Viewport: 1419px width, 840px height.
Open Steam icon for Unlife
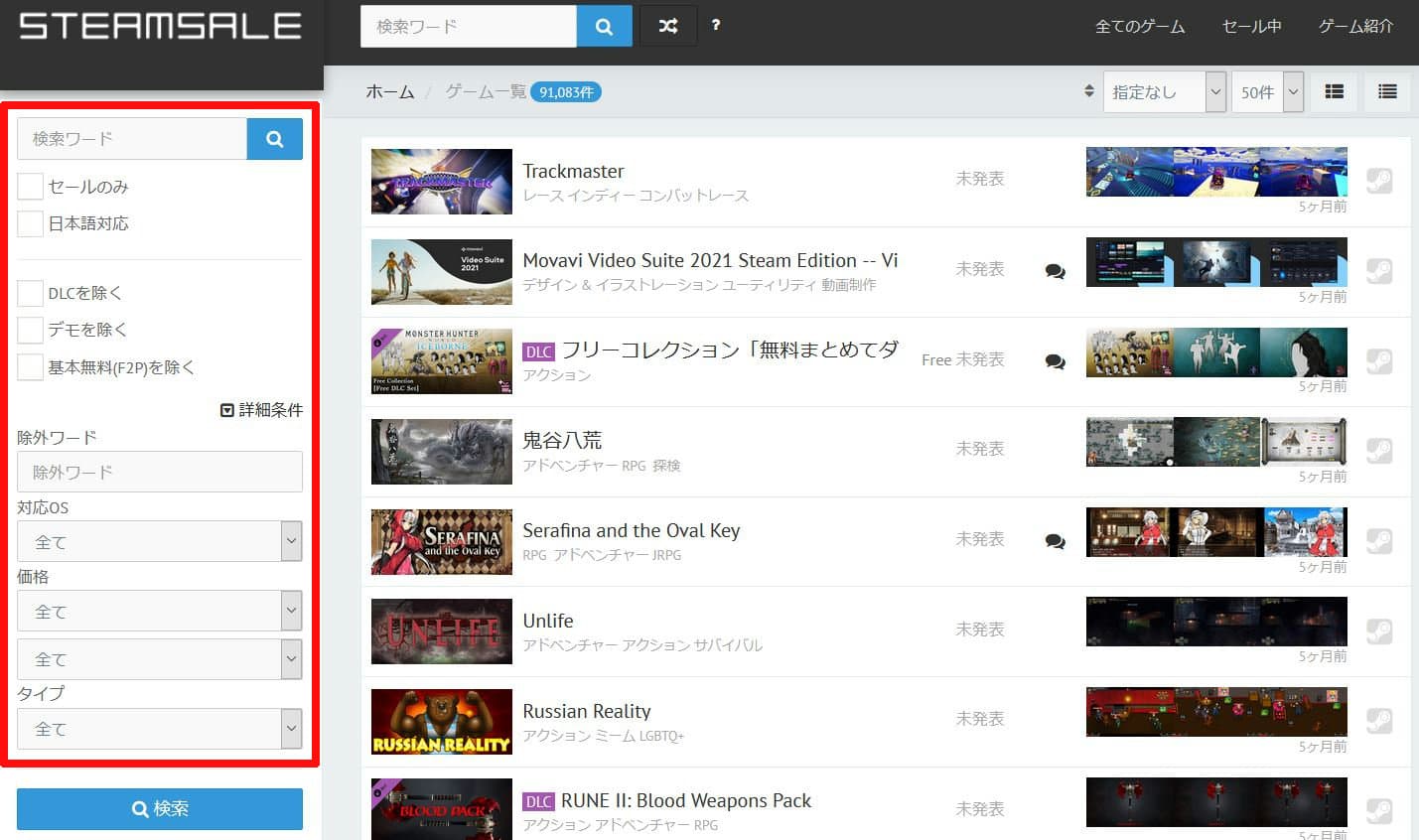[1379, 630]
